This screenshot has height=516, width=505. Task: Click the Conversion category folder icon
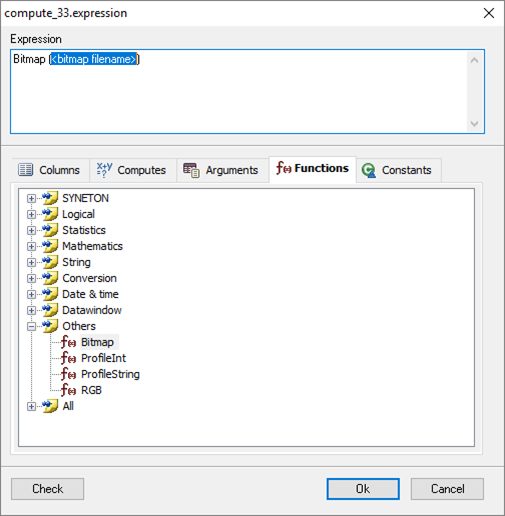point(50,278)
